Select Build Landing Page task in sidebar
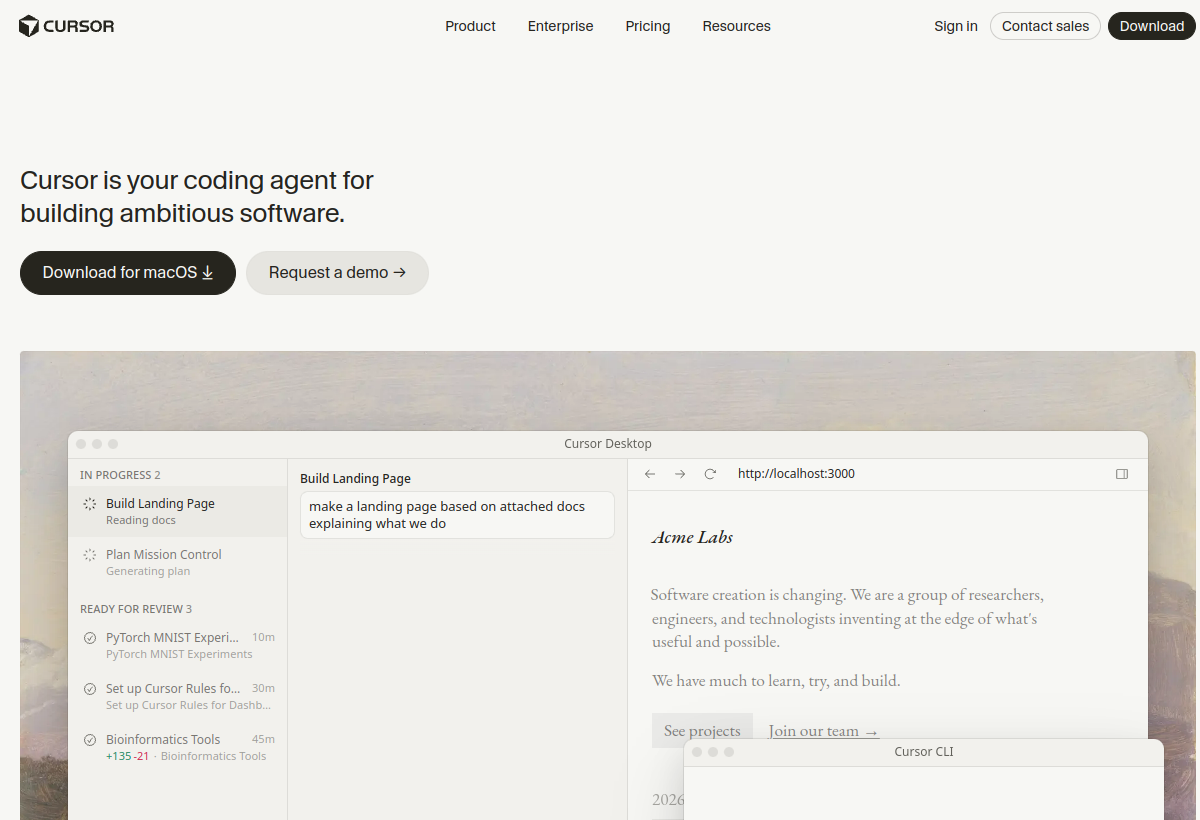Viewport: 1200px width, 820px height. 178,511
